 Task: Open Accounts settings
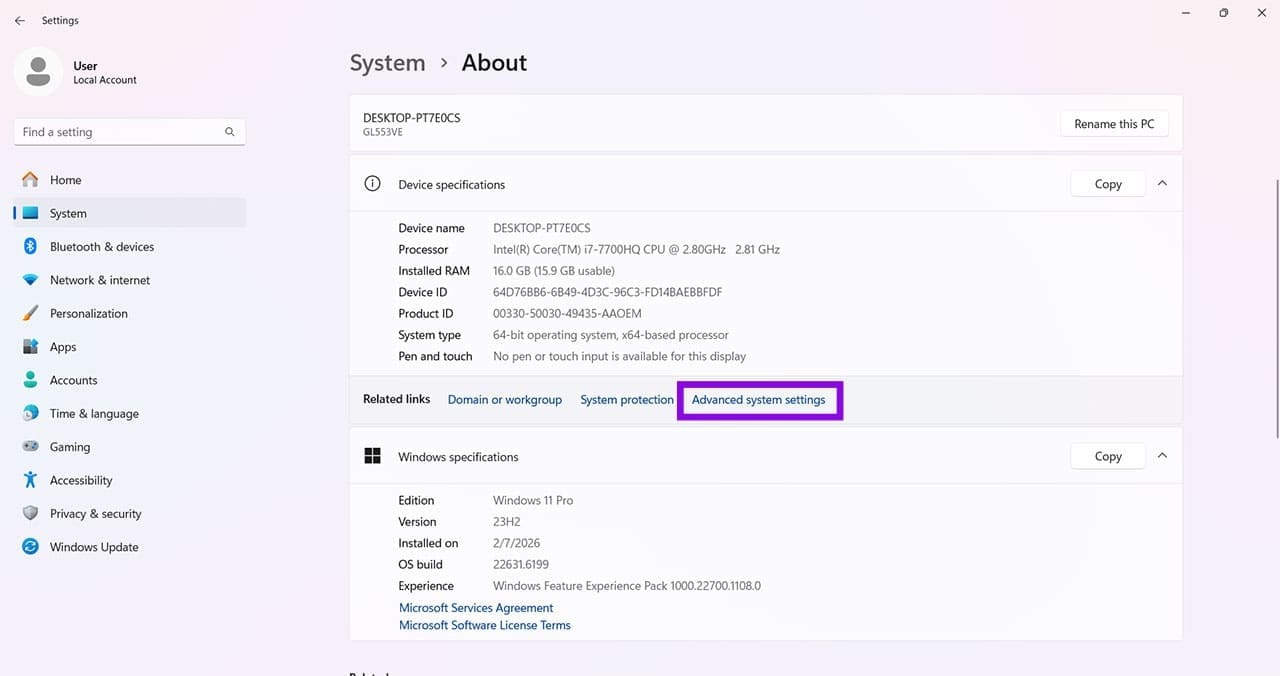(130, 380)
